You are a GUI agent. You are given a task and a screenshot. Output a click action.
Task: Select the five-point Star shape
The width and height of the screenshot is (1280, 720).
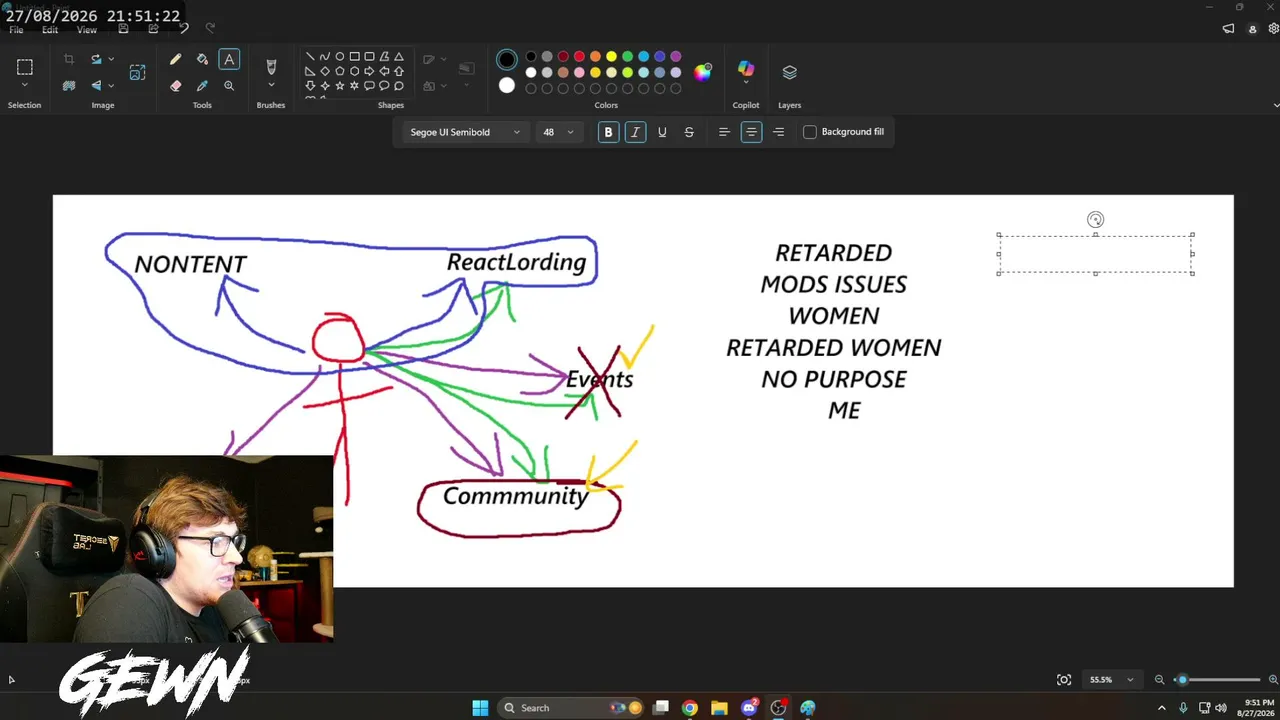[340, 86]
